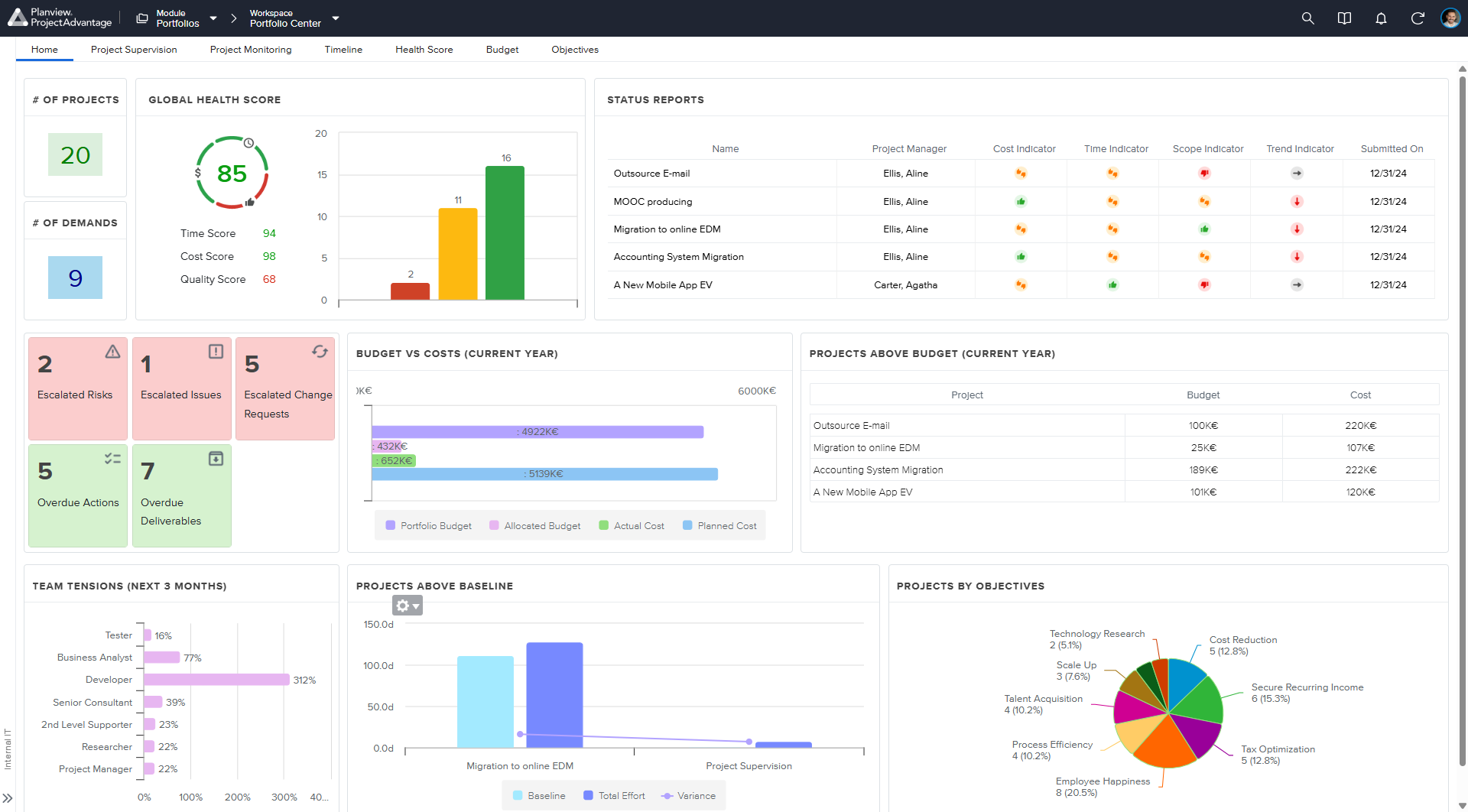Click the Escalated Issues exclamation icon
This screenshot has height=812, width=1468.
click(216, 352)
